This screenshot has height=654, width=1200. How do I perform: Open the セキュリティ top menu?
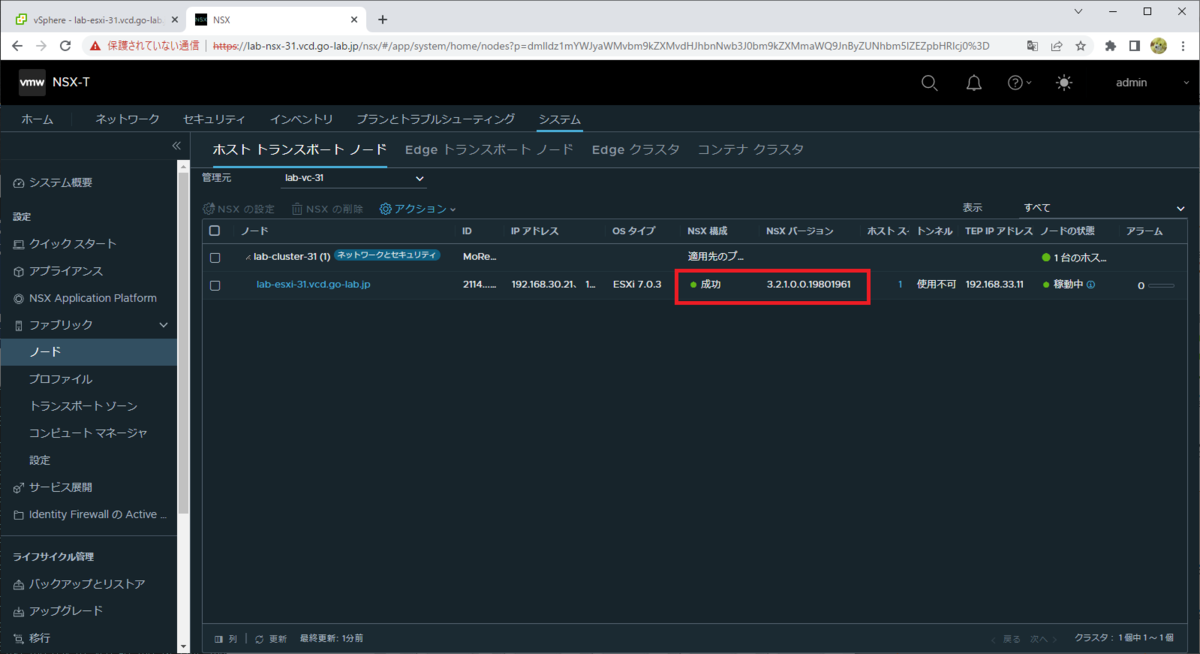click(x=214, y=120)
